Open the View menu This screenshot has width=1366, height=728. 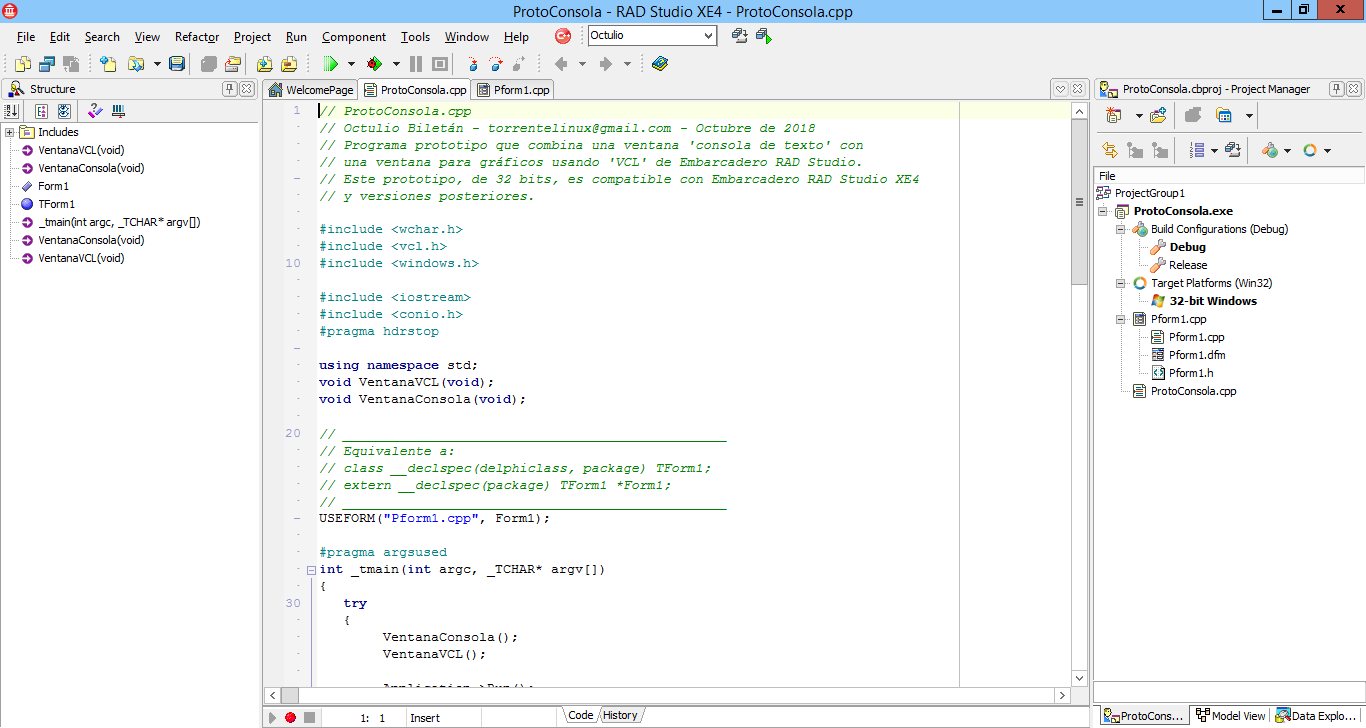pos(147,37)
